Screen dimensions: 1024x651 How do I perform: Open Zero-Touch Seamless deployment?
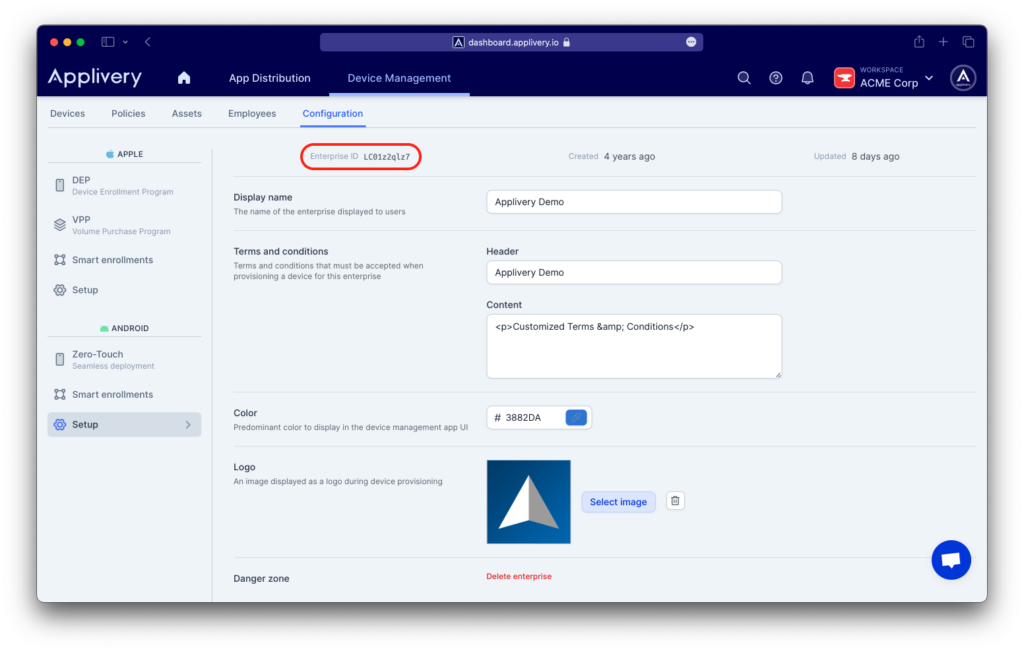tap(124, 360)
